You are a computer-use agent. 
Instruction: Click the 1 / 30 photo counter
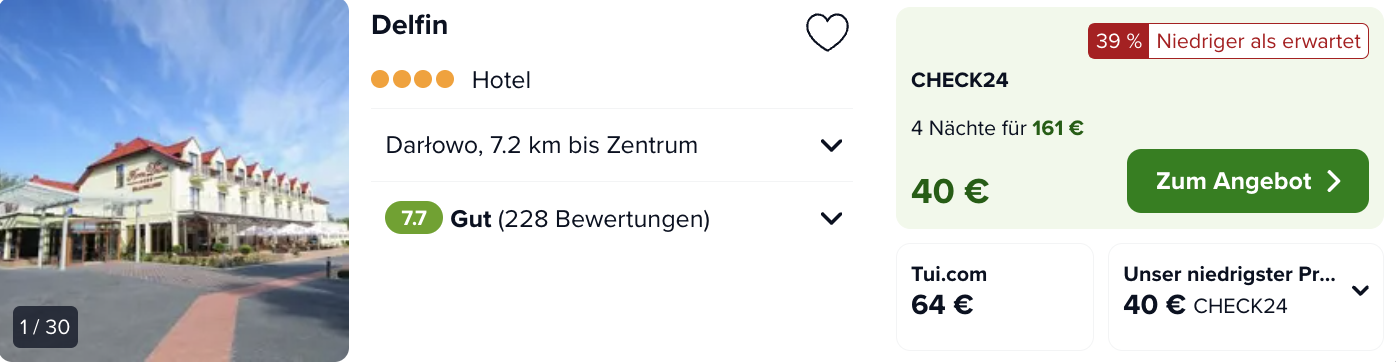[x=45, y=327]
